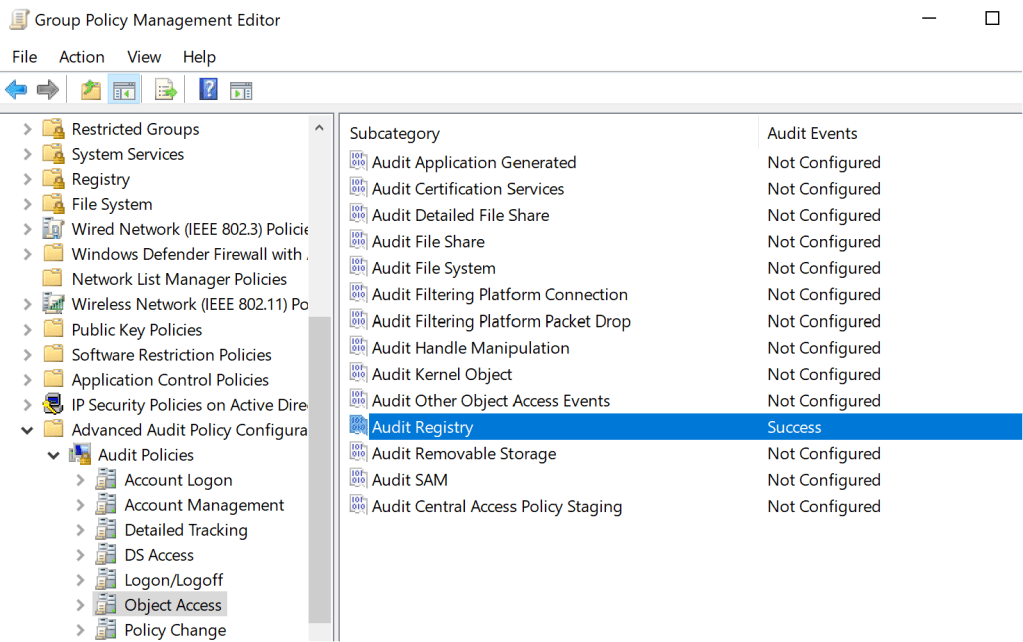The width and height of the screenshot is (1023, 642).
Task: Click the Export List toolbar icon
Action: [166, 90]
